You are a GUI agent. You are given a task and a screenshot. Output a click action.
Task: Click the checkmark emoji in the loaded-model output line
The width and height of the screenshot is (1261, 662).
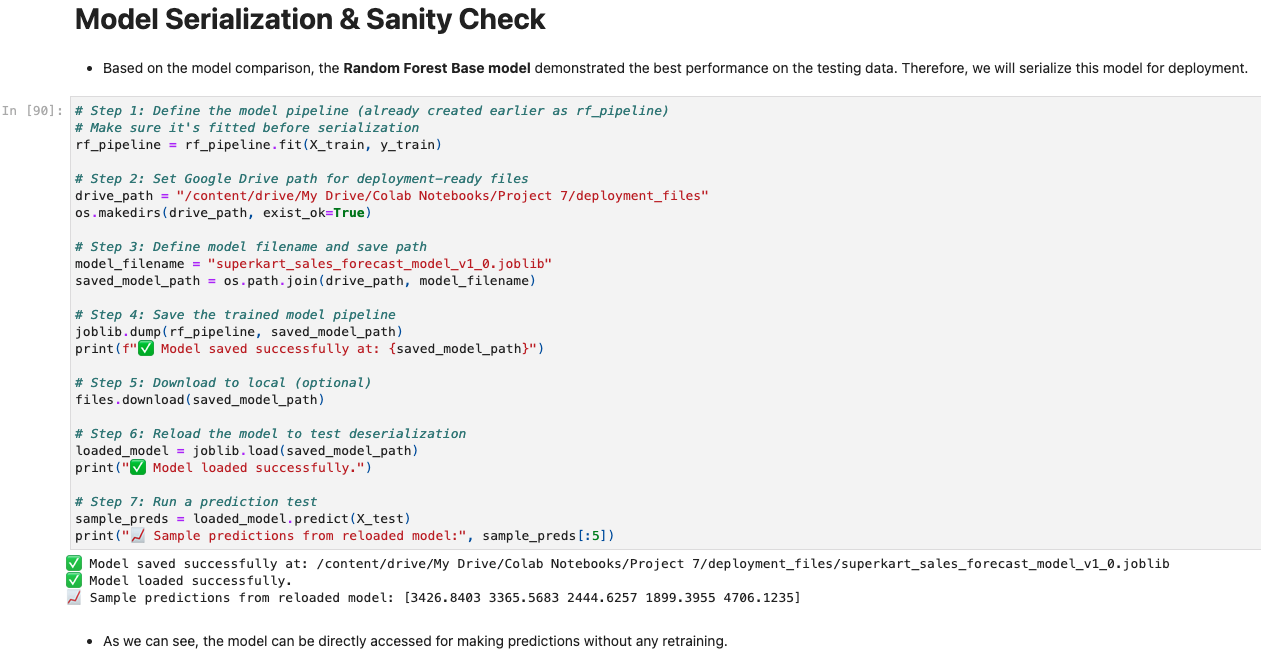pos(73,580)
